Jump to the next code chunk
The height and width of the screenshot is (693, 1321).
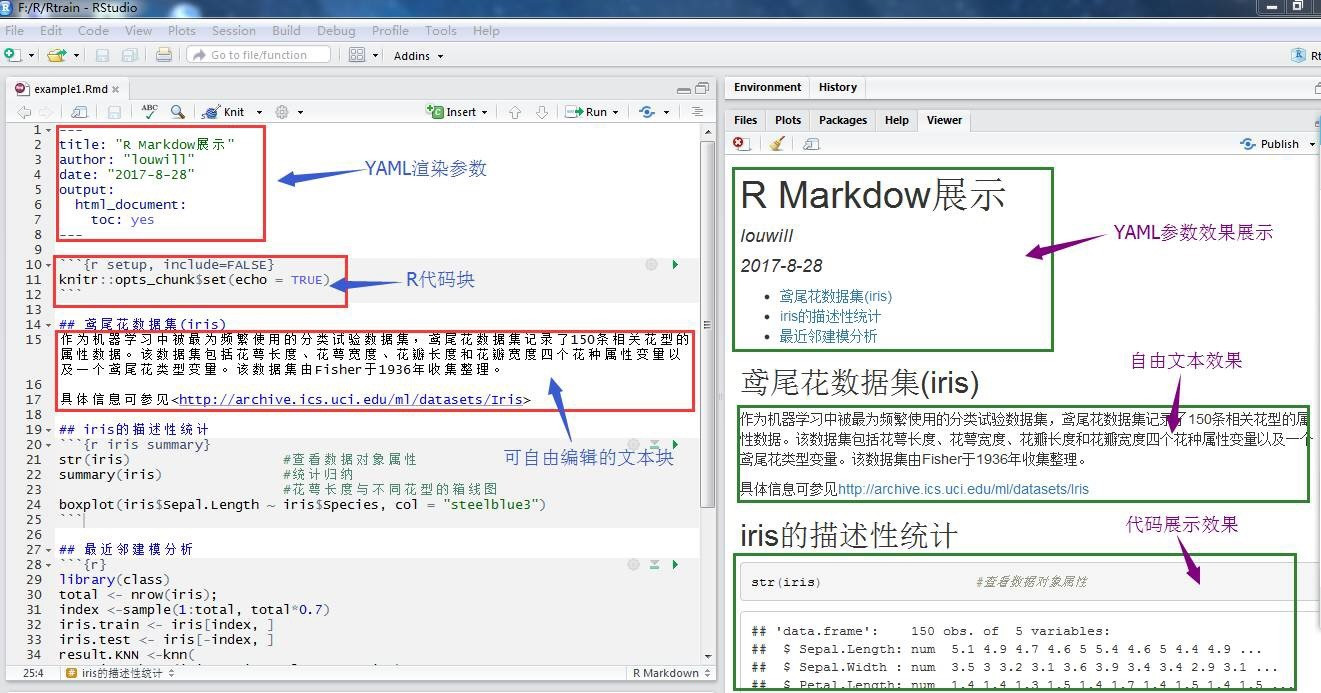541,112
